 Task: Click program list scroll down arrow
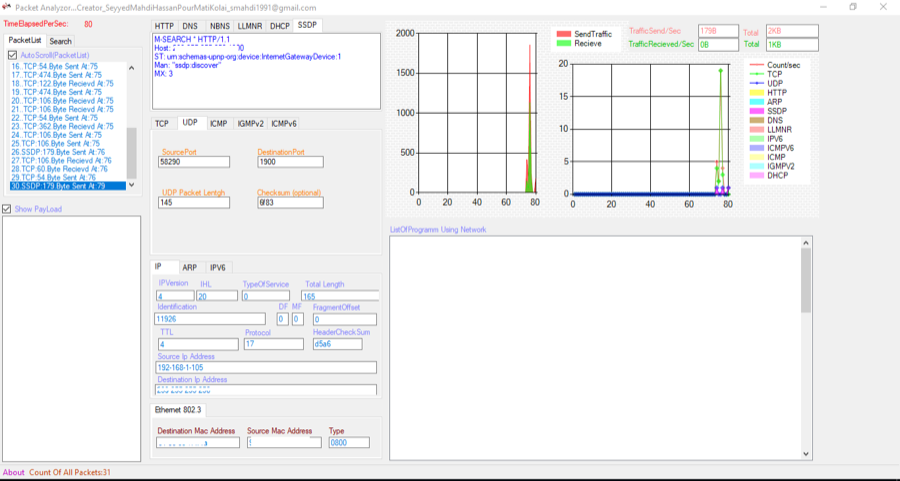pyautogui.click(x=806, y=454)
